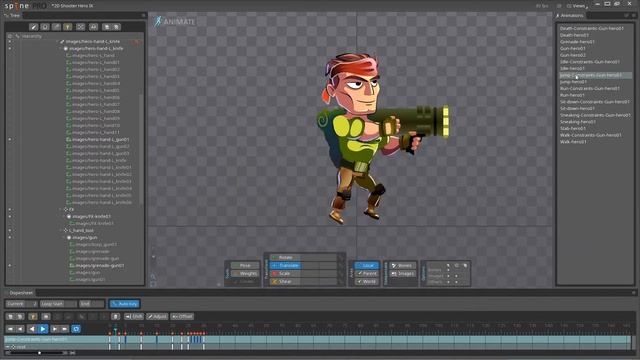Select the Sneaking-hero01 animation
Viewport: 640px width, 360px height.
point(578,122)
